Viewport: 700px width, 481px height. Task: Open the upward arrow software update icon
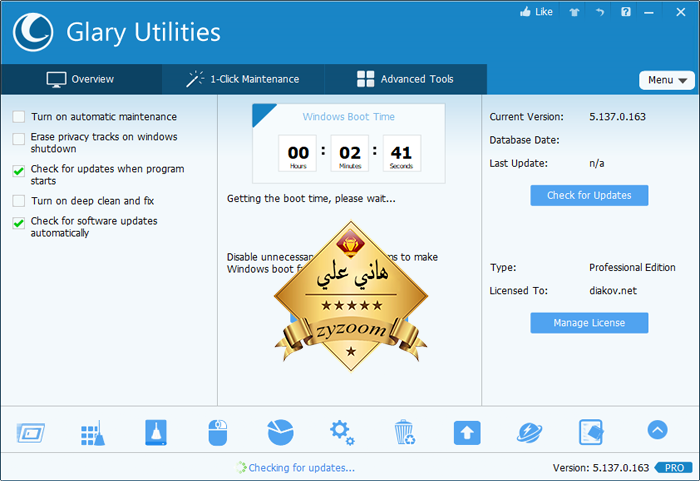pyautogui.click(x=467, y=433)
